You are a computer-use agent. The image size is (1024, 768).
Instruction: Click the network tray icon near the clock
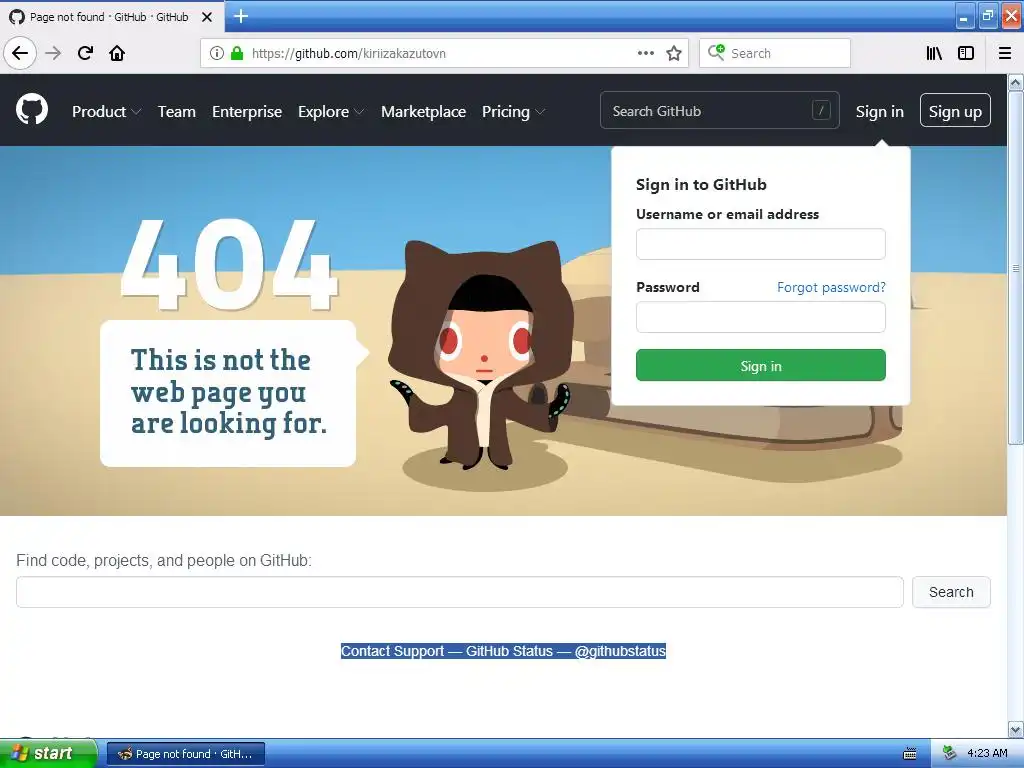(949, 753)
